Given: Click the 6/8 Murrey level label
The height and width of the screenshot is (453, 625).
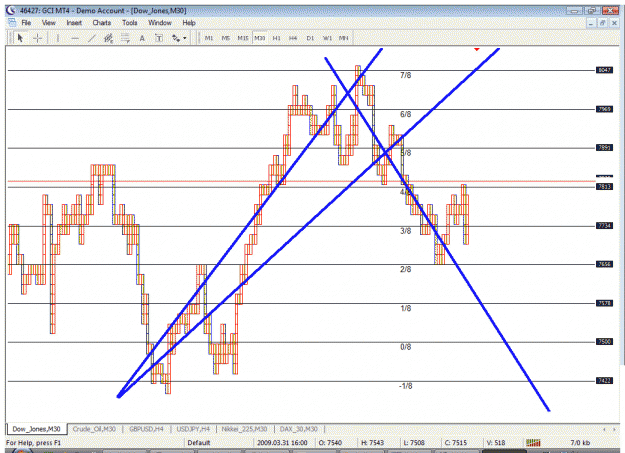Looking at the screenshot, I should point(405,114).
